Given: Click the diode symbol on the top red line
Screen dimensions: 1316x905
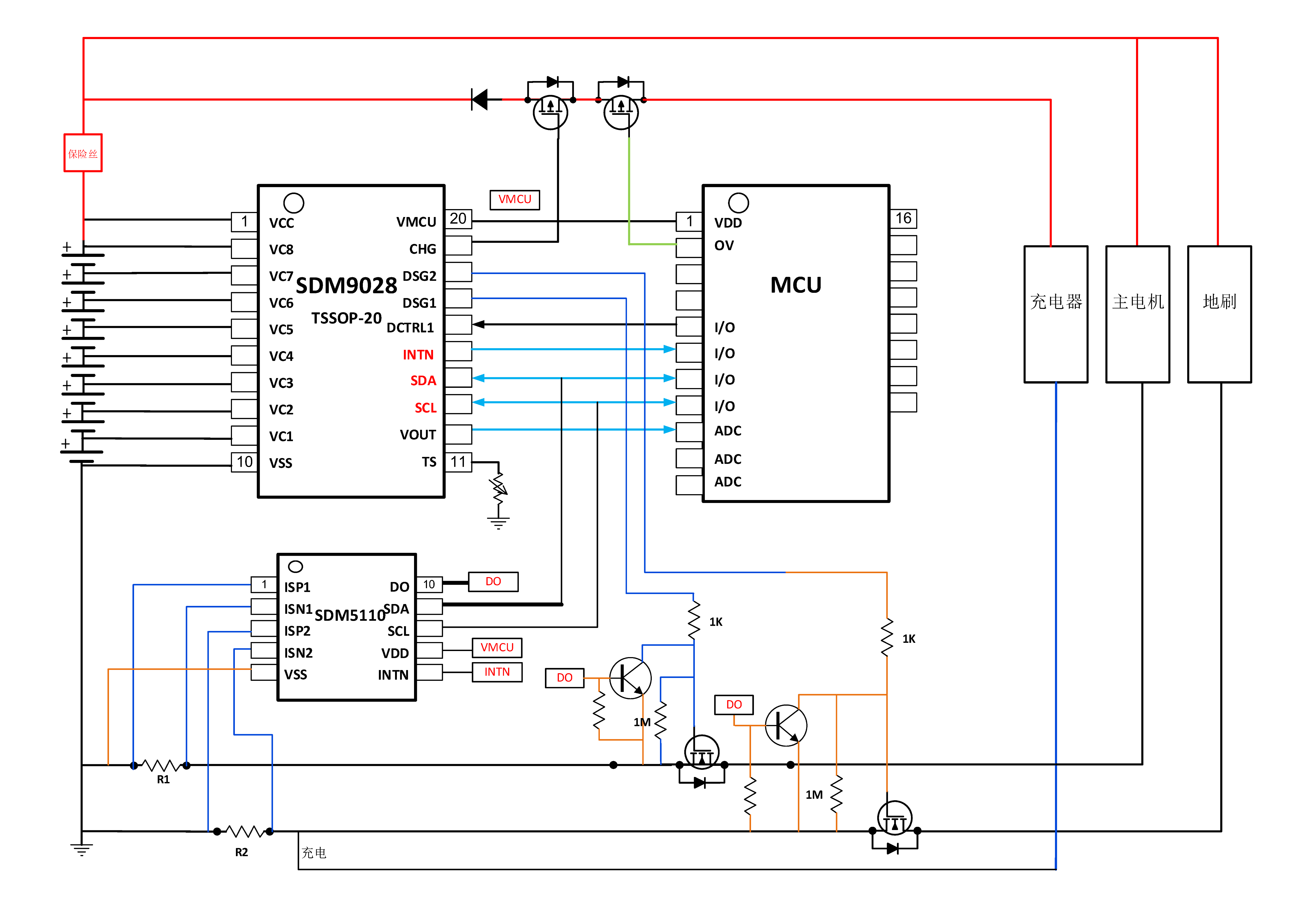Looking at the screenshot, I should 481,100.
